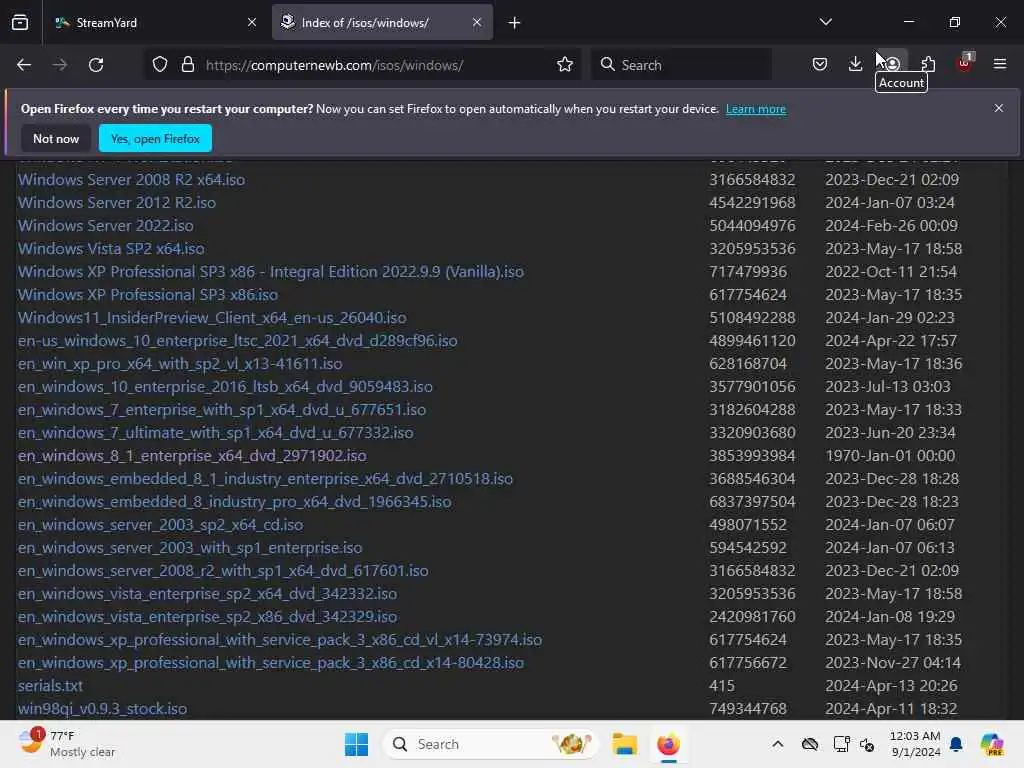Viewport: 1024px width, 768px height.
Task: Open Windows11_InsiderPreview_Client_x64 iso link
Action: [212, 317]
